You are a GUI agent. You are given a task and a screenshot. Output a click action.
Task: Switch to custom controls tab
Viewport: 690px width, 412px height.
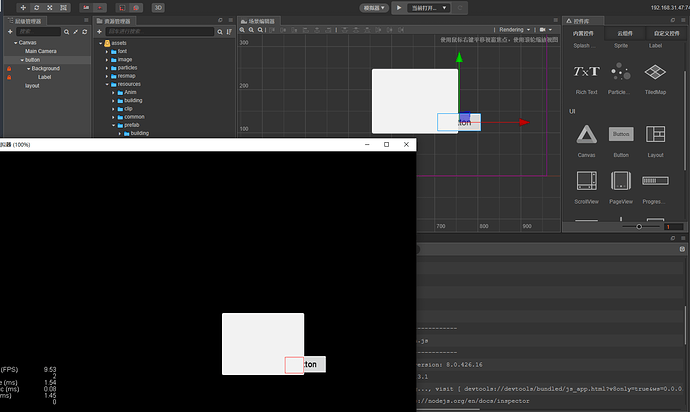[x=666, y=33]
